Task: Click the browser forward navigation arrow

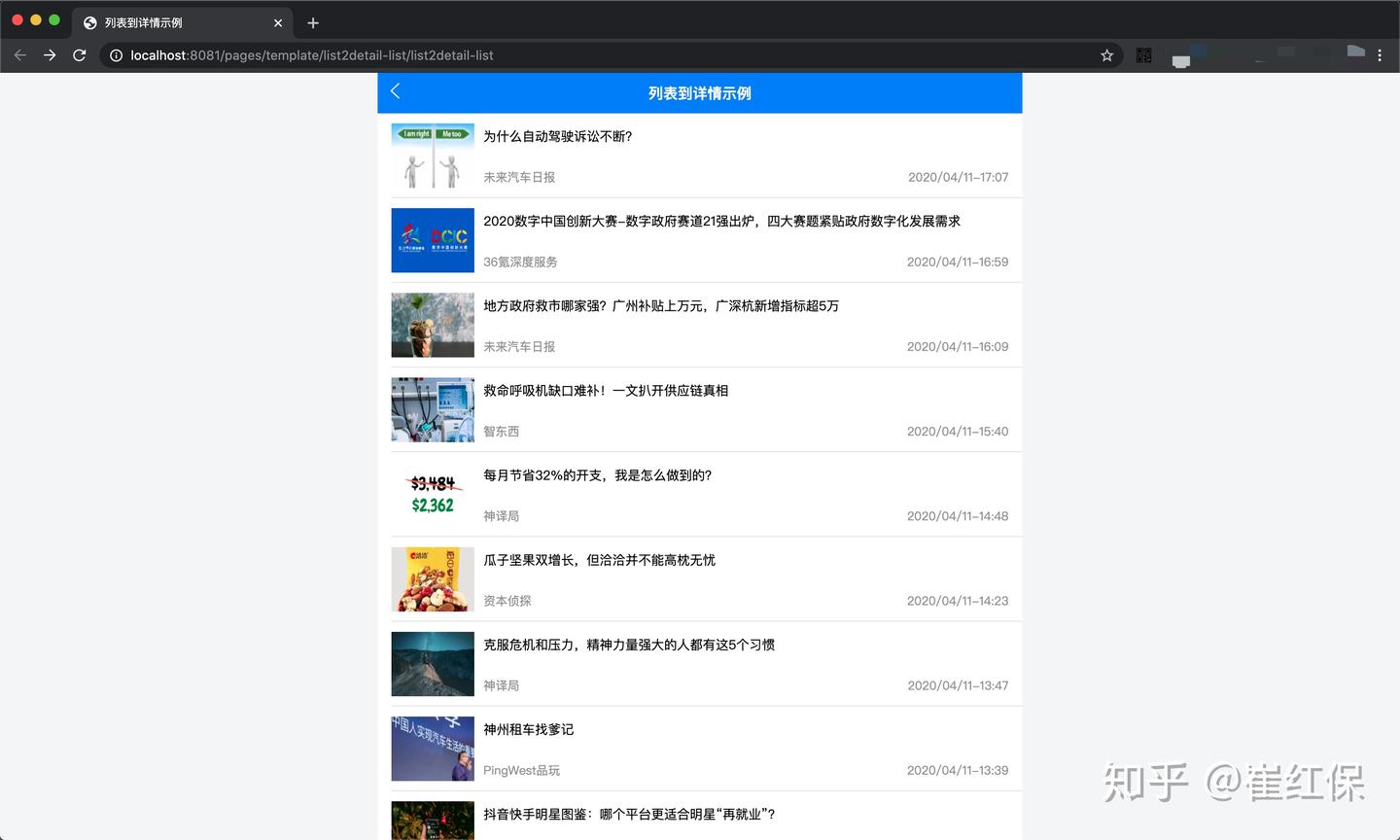Action: click(x=50, y=55)
